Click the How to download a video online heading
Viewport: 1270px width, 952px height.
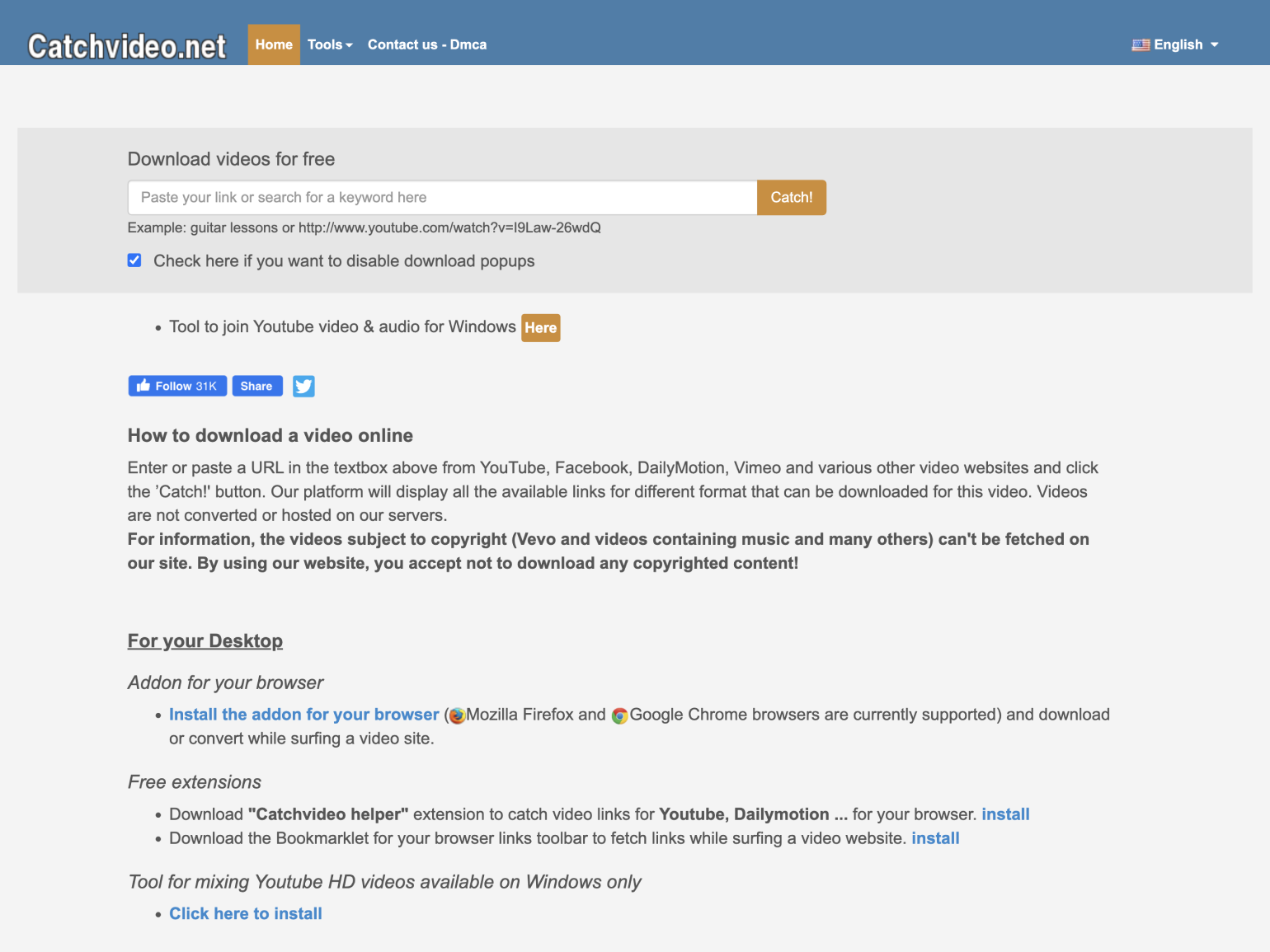click(270, 435)
